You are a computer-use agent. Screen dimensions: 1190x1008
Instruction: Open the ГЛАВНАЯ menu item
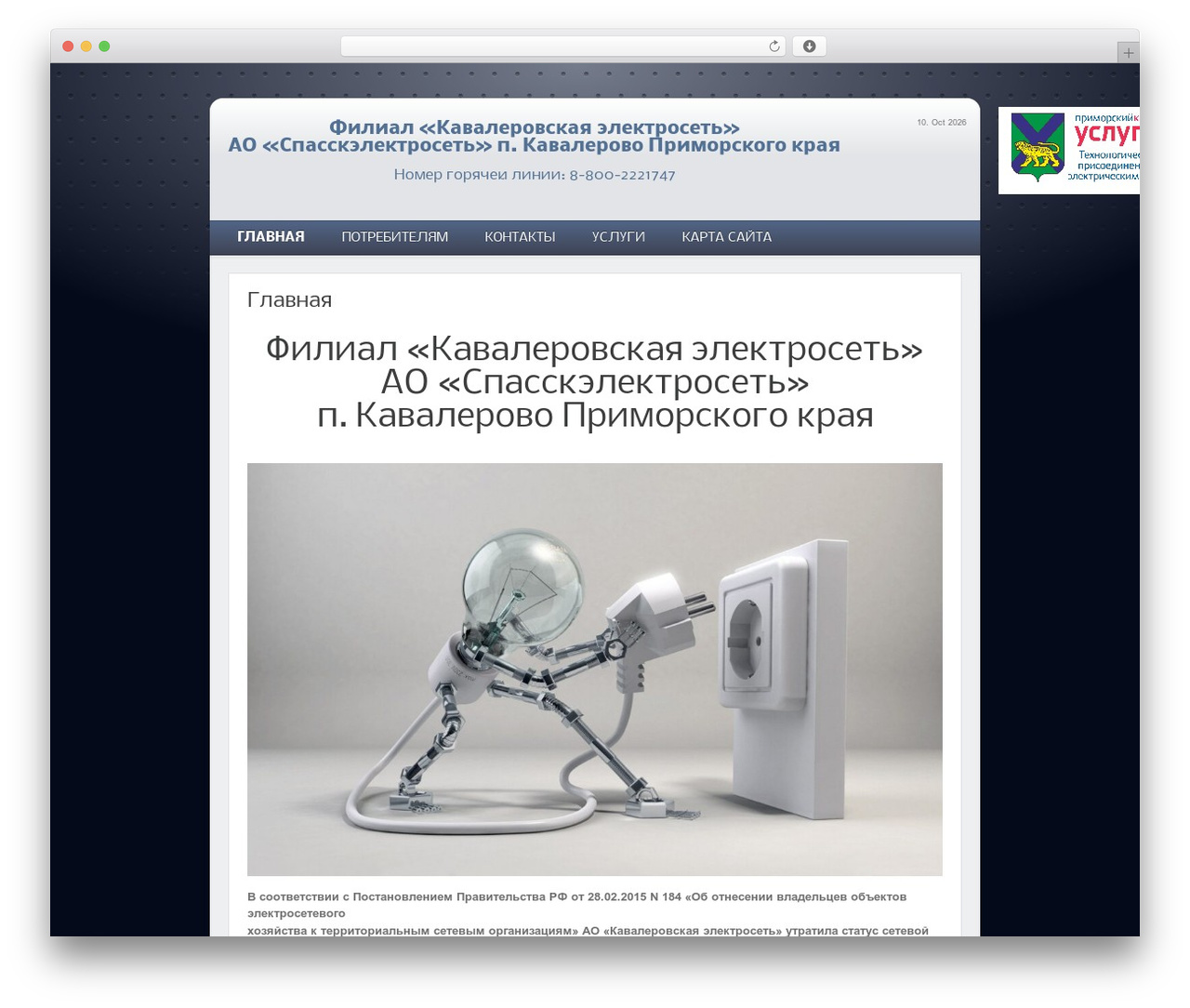[x=271, y=237]
